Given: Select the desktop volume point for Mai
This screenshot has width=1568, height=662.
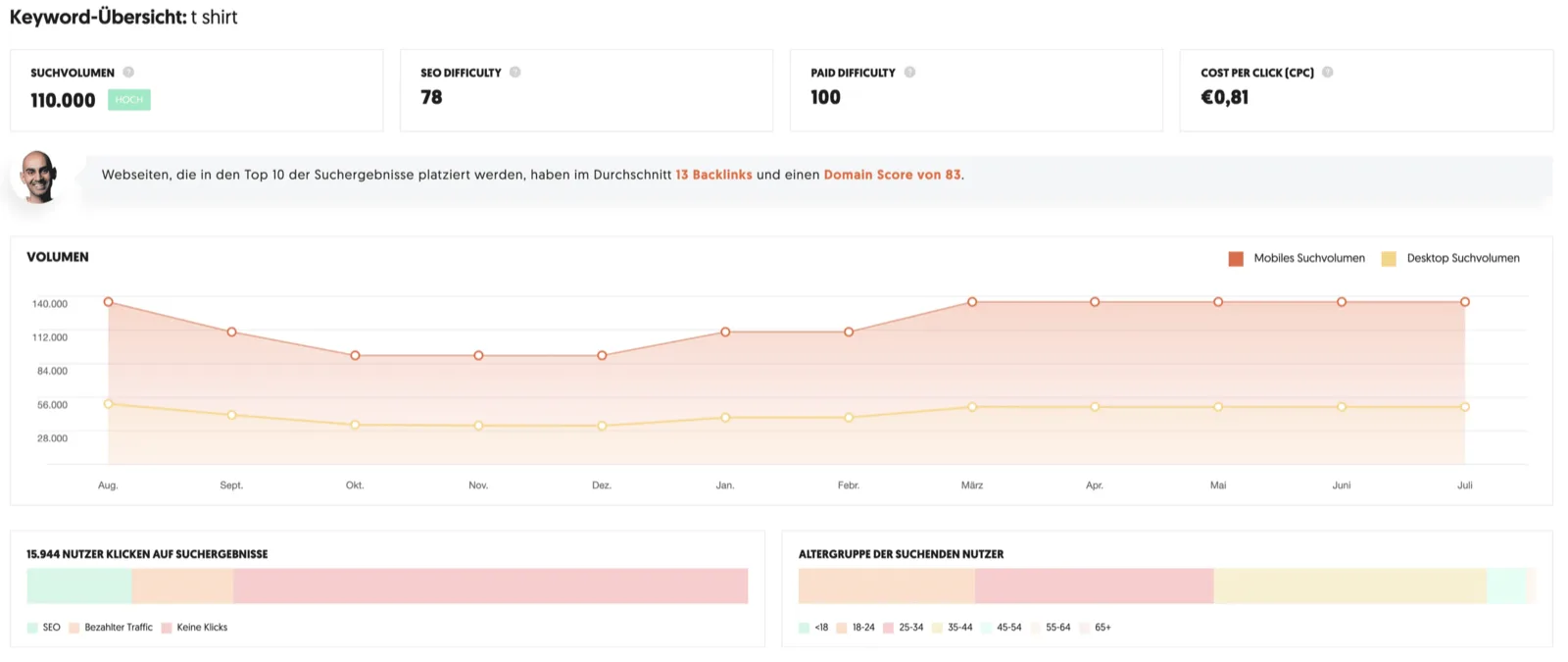Looking at the screenshot, I should click(1218, 406).
